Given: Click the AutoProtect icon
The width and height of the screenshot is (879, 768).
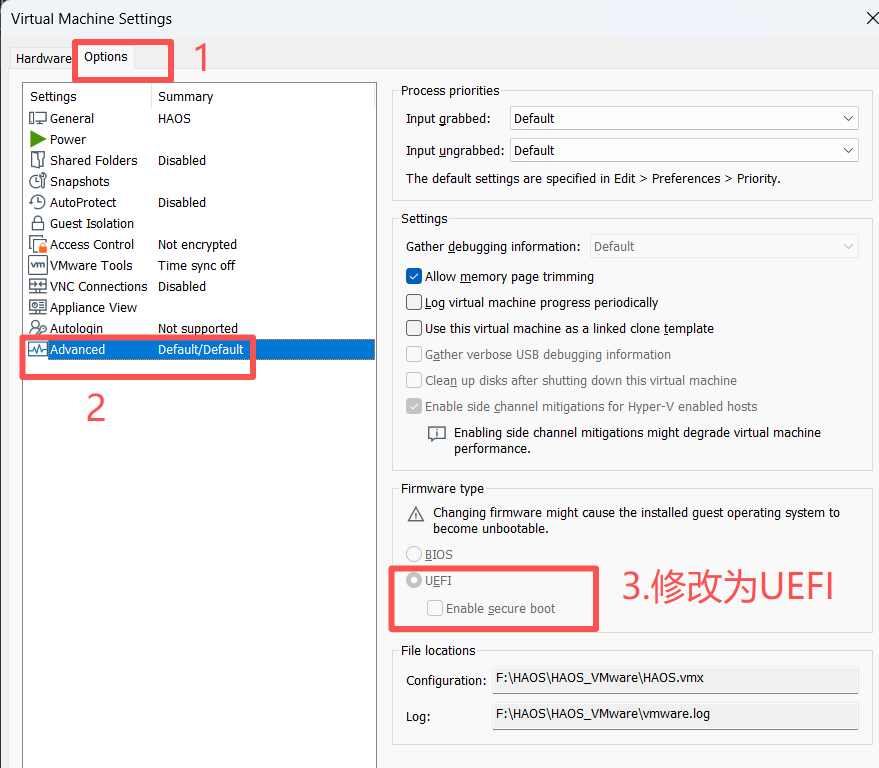Looking at the screenshot, I should [38, 202].
